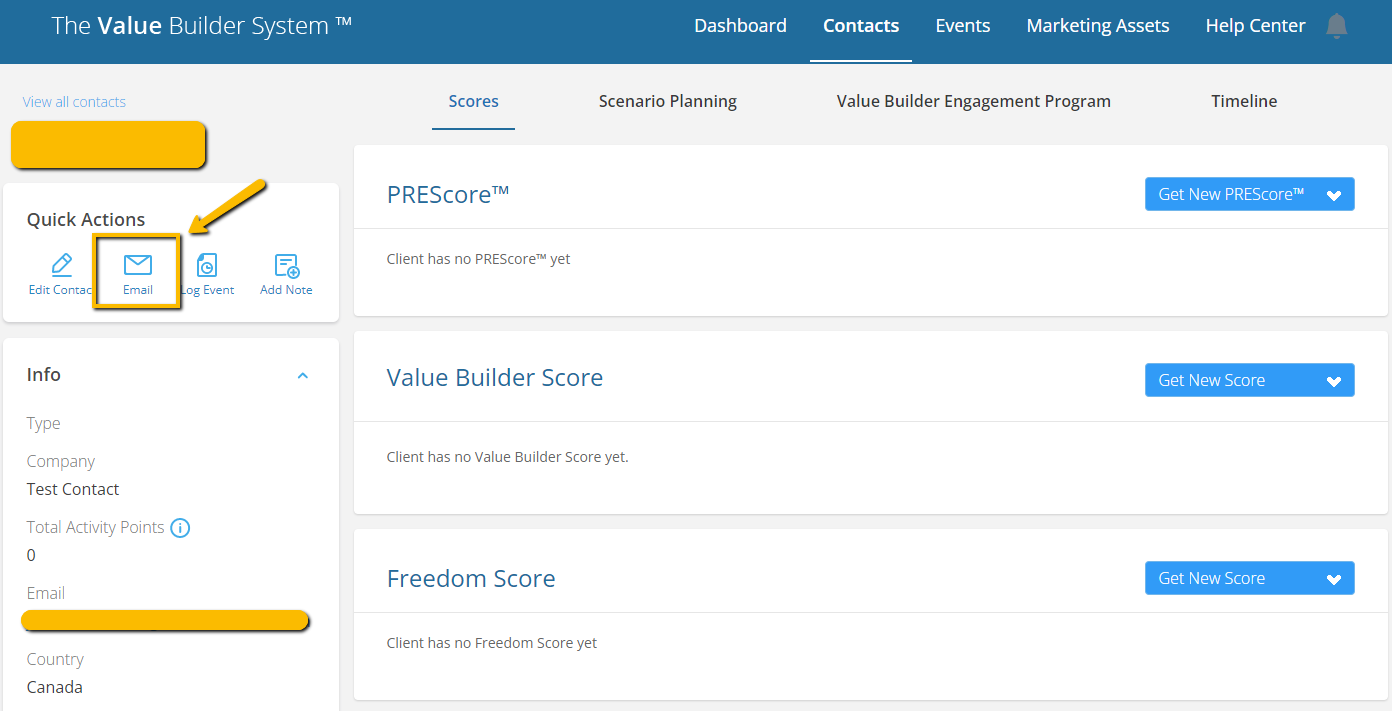Select the Scores tab

473,101
